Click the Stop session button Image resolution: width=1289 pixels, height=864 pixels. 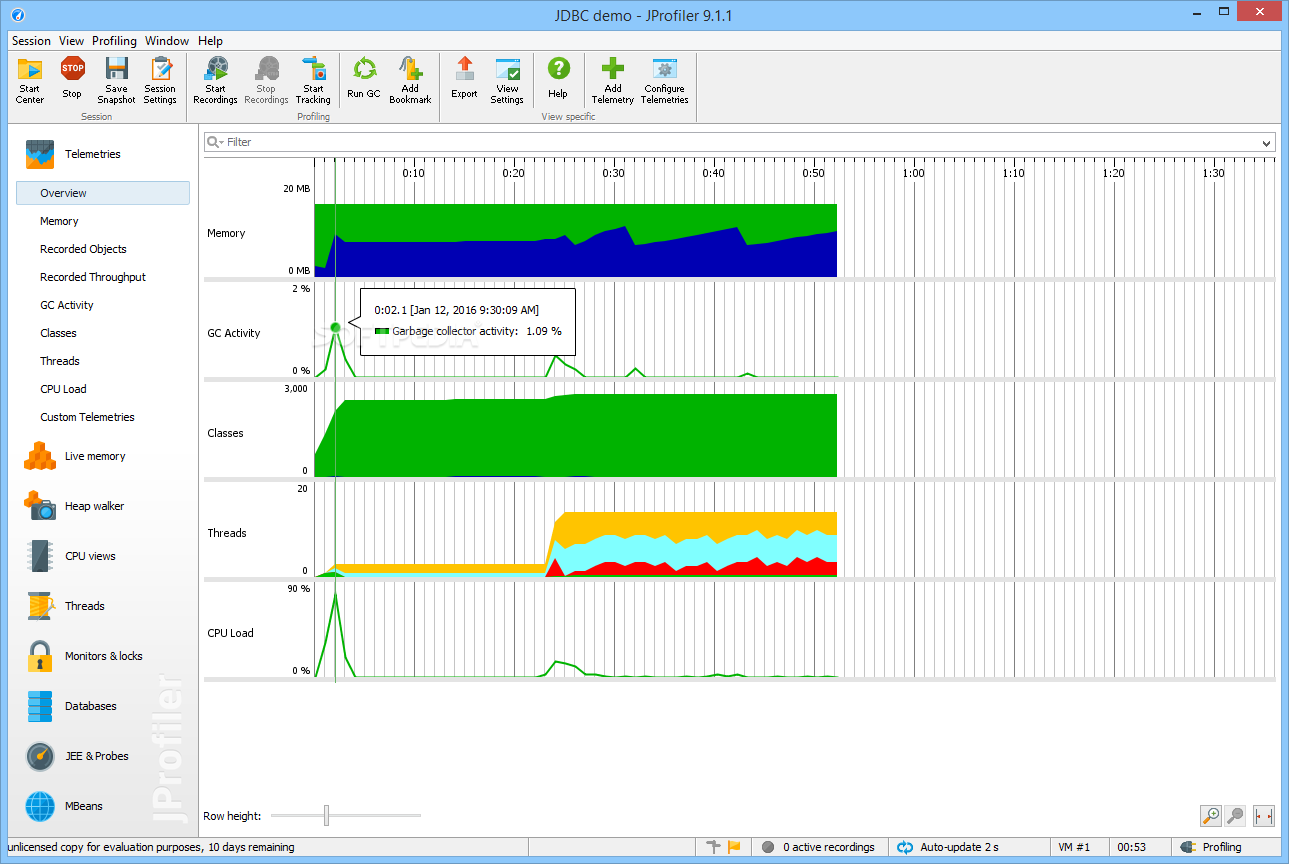pos(72,80)
